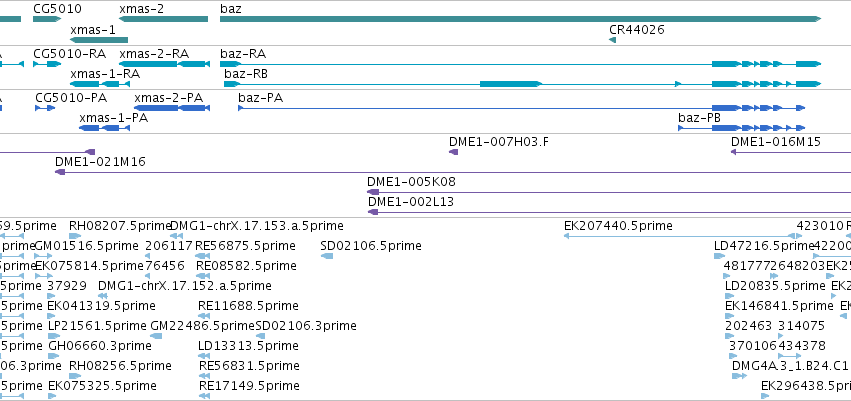Select the SD02106.5prime EST glyph

(x=327, y=256)
